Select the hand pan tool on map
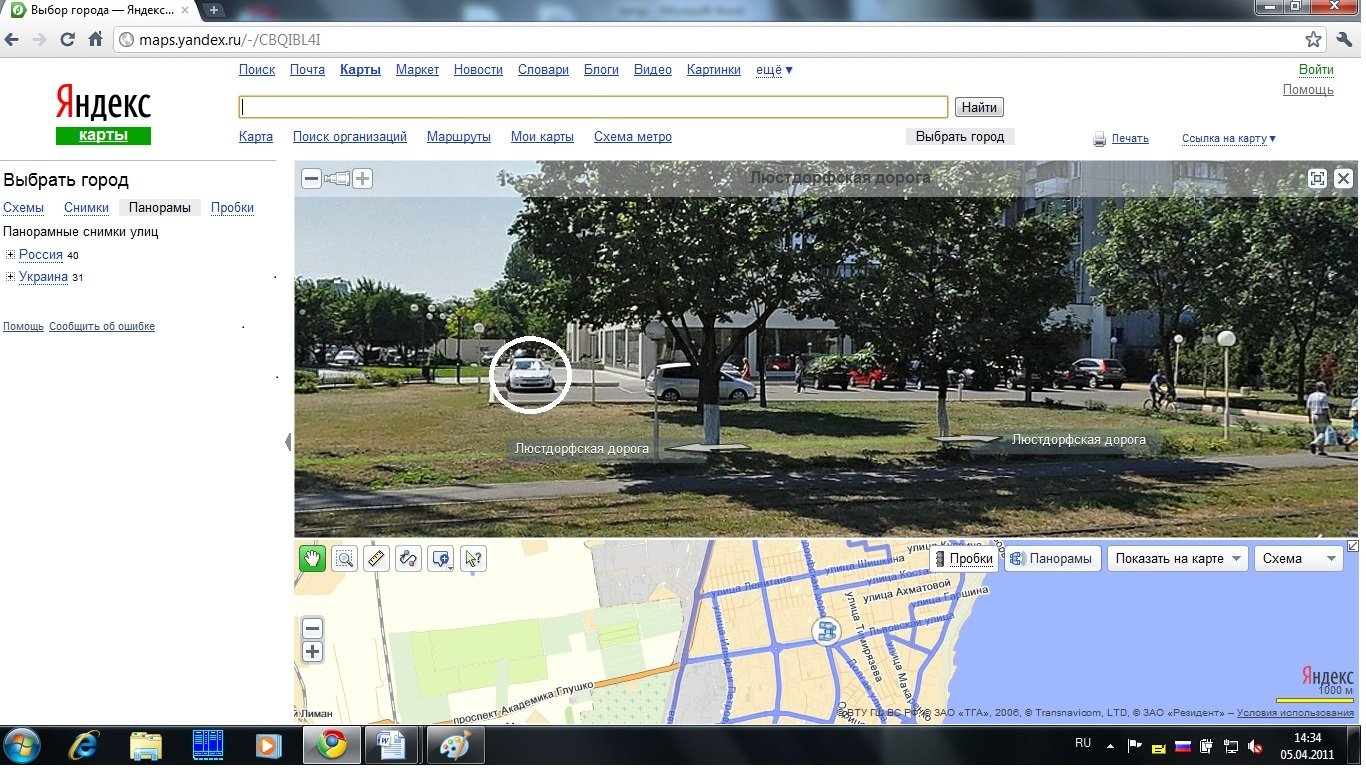Screen dimensions: 1366x768 pos(312,558)
